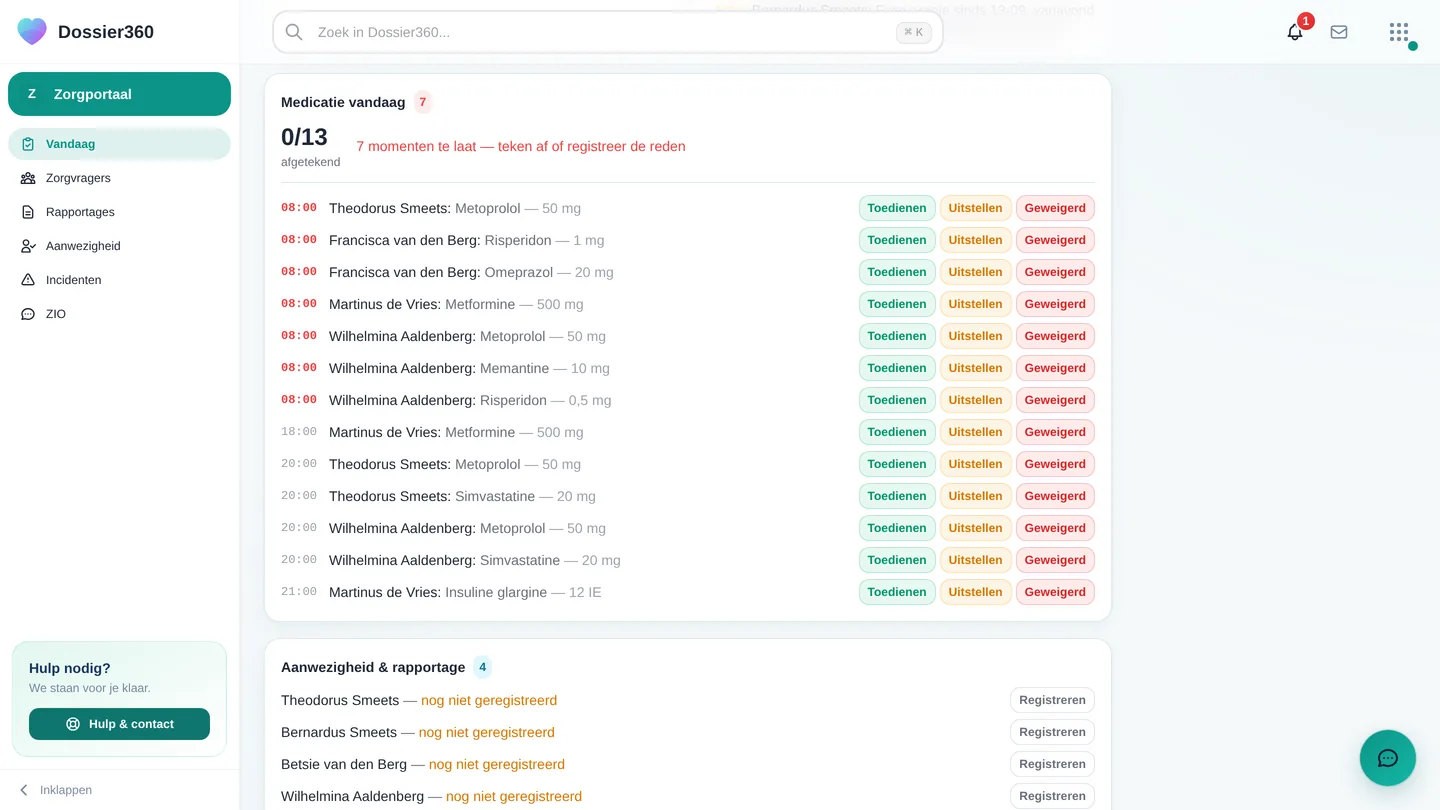The height and width of the screenshot is (810, 1440).
Task: Mark Wilhelmina's Risperidon 0,5 mg Geweigerd
Action: click(x=1055, y=400)
